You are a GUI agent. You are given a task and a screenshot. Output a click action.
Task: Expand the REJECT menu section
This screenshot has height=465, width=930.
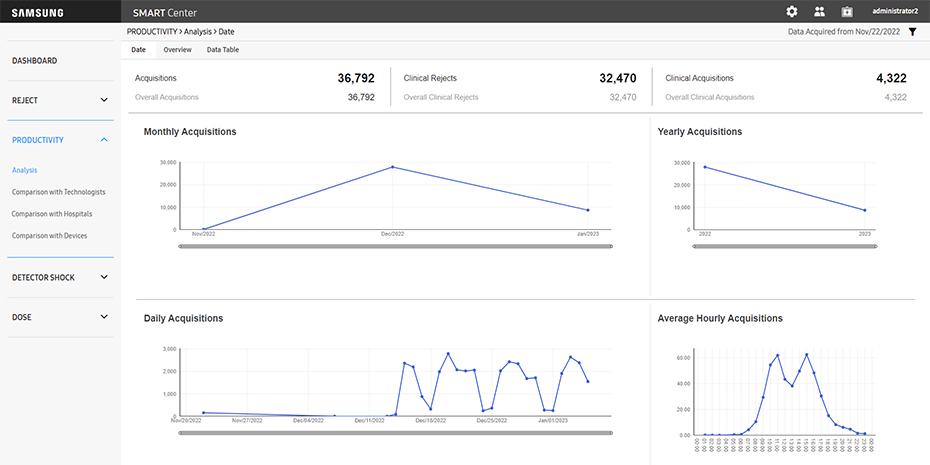point(60,100)
